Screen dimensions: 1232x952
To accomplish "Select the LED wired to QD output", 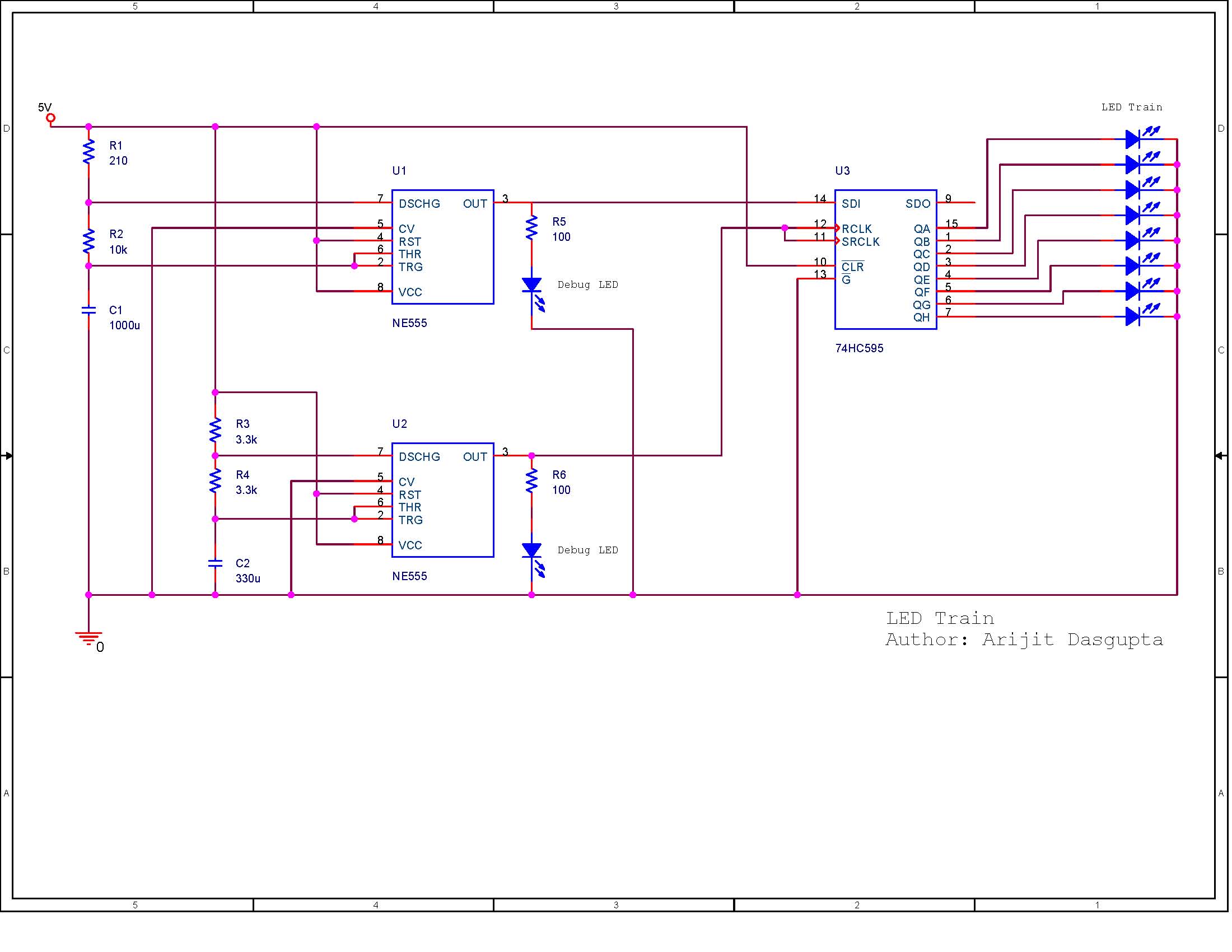I will point(1144,214).
